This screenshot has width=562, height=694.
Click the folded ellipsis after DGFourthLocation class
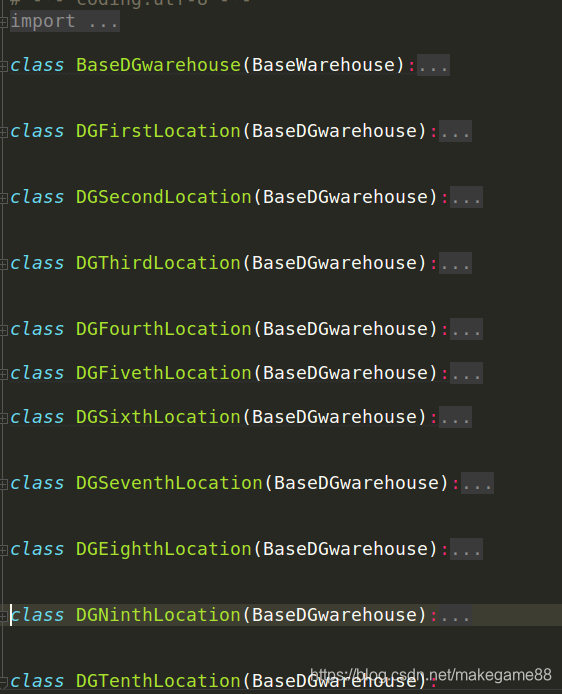(x=466, y=329)
